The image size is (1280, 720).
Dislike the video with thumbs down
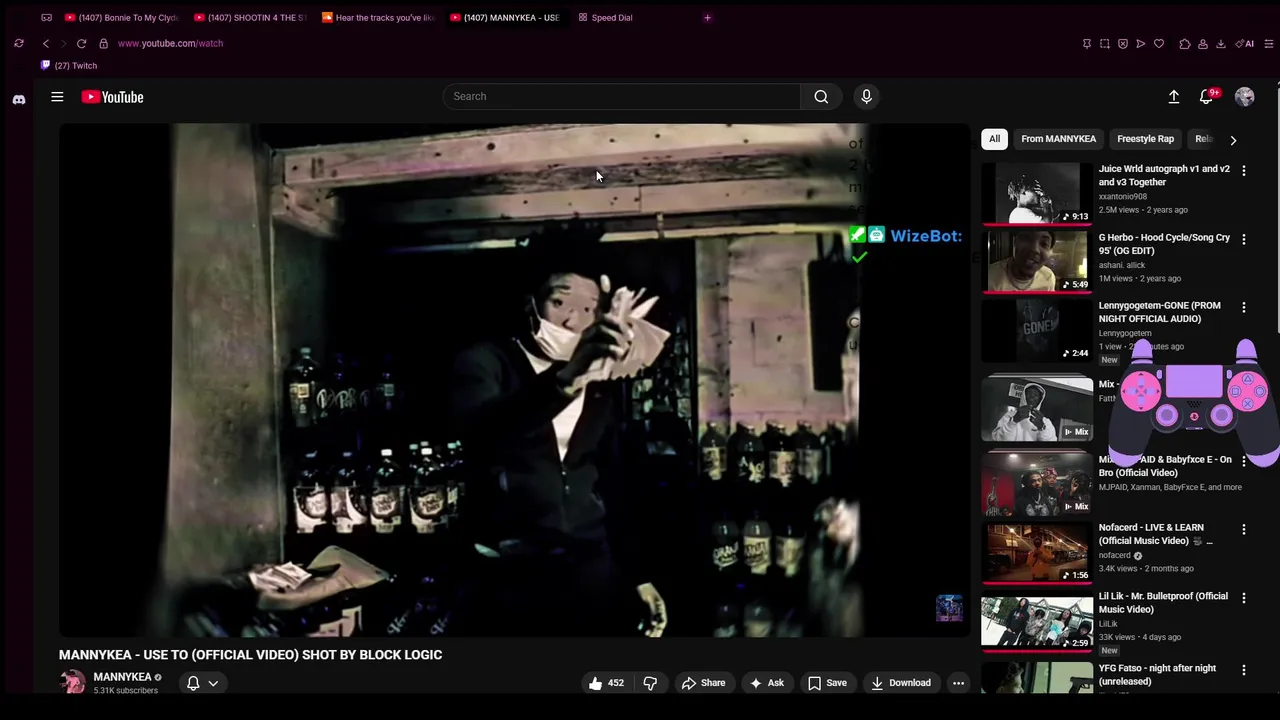pos(650,683)
